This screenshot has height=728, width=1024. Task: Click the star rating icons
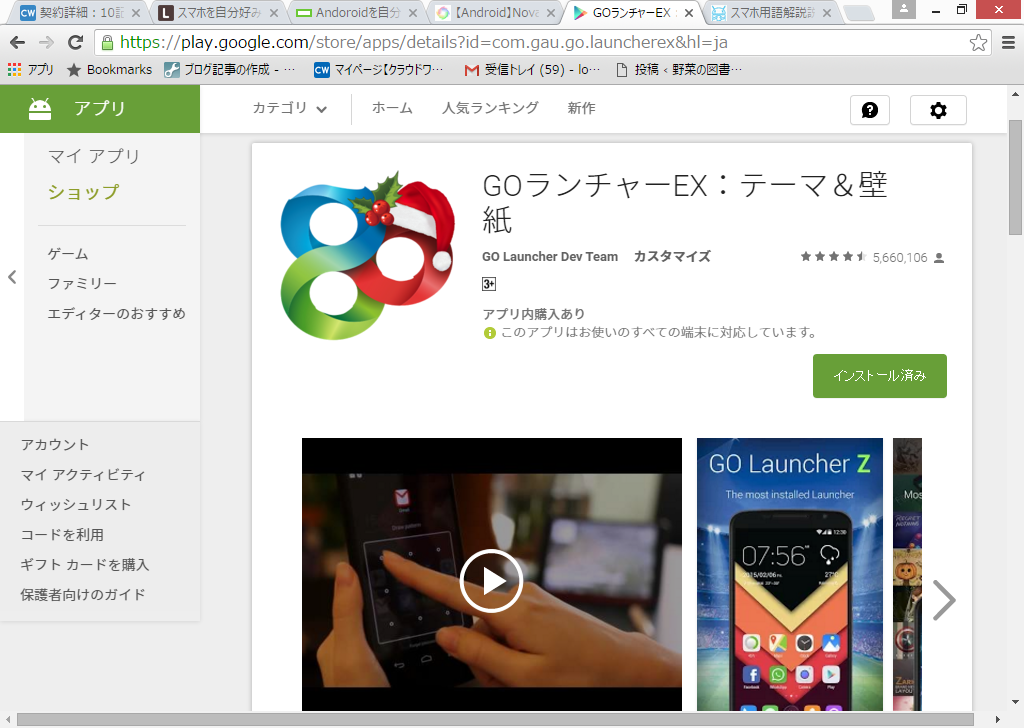833,257
